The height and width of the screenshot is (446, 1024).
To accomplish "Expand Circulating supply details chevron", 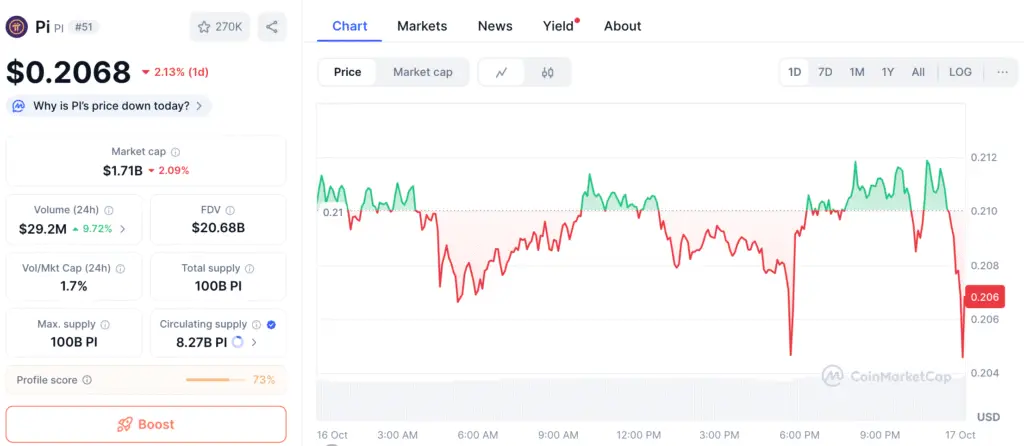I will click(x=253, y=342).
